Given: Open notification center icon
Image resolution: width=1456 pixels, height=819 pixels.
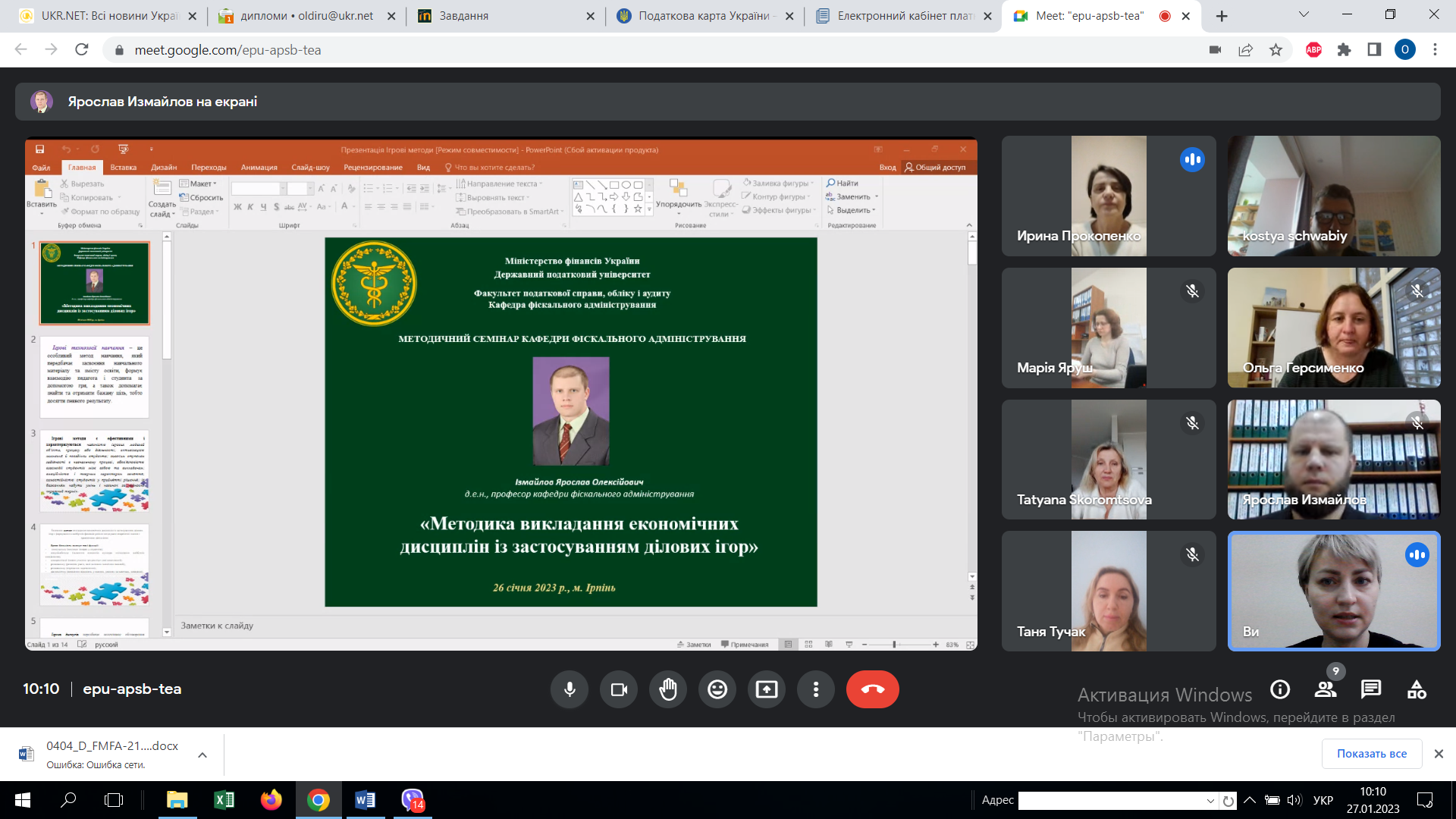Looking at the screenshot, I should [1426, 800].
